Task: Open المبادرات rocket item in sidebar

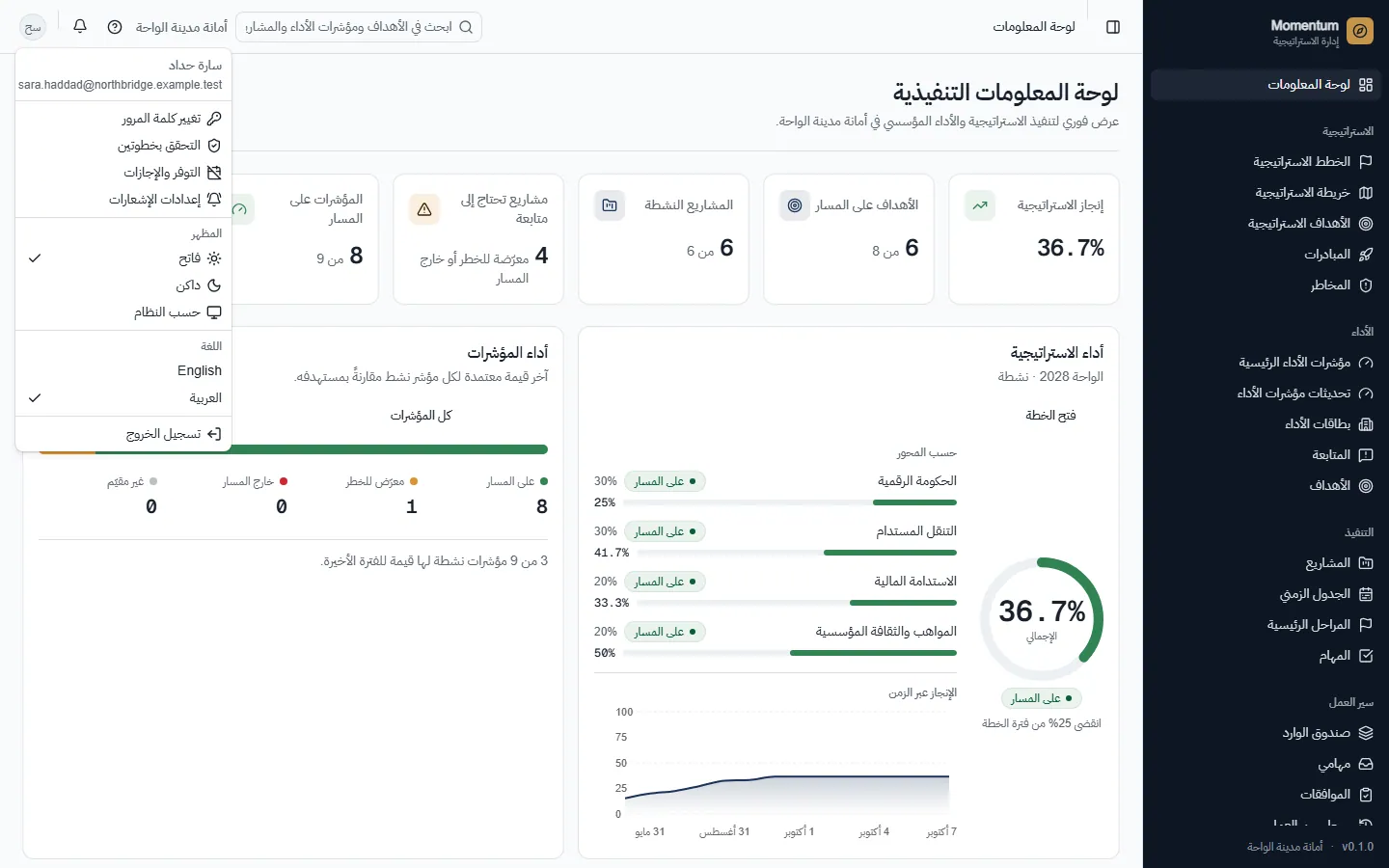Action: (x=1266, y=255)
